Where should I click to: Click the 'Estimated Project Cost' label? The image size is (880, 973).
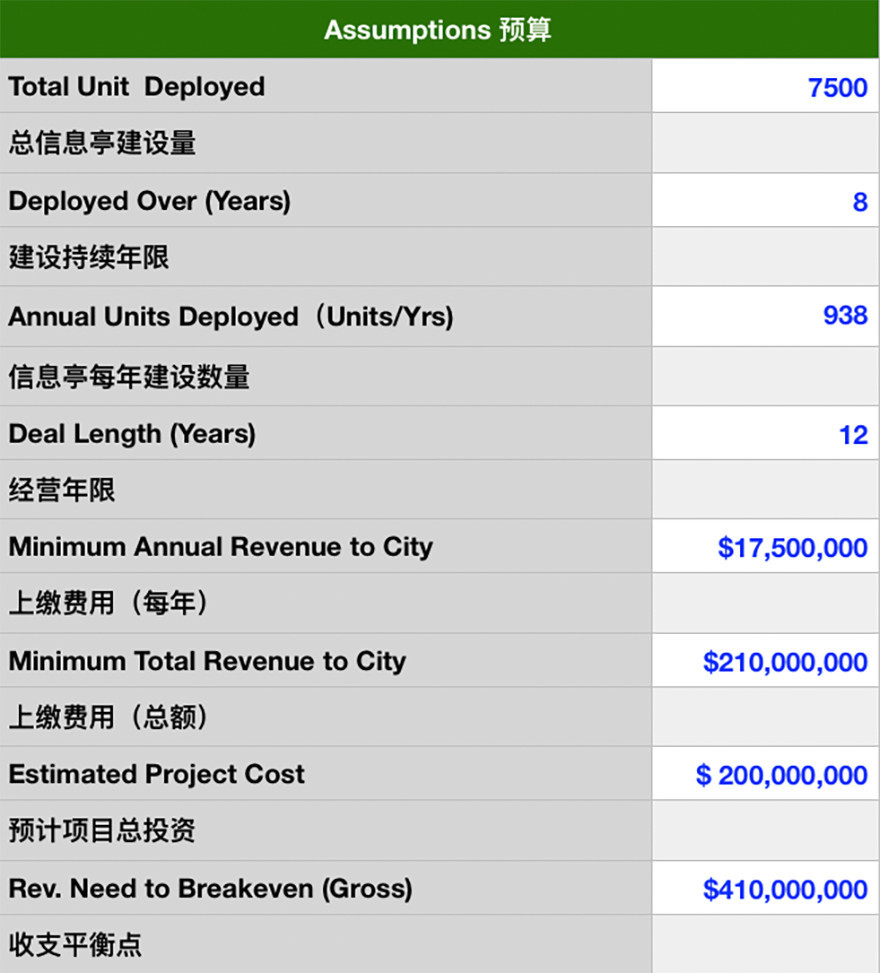(156, 774)
